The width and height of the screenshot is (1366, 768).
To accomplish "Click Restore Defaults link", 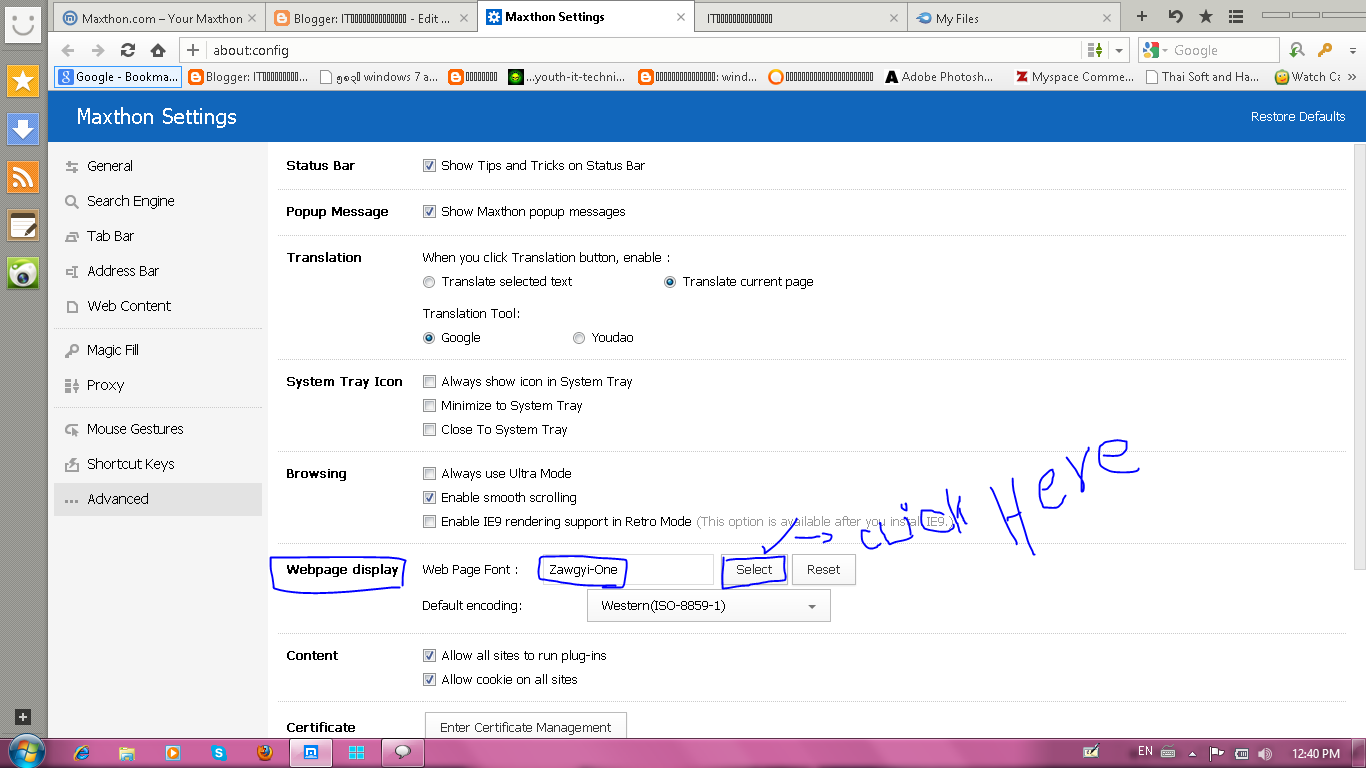I will pos(1298,117).
